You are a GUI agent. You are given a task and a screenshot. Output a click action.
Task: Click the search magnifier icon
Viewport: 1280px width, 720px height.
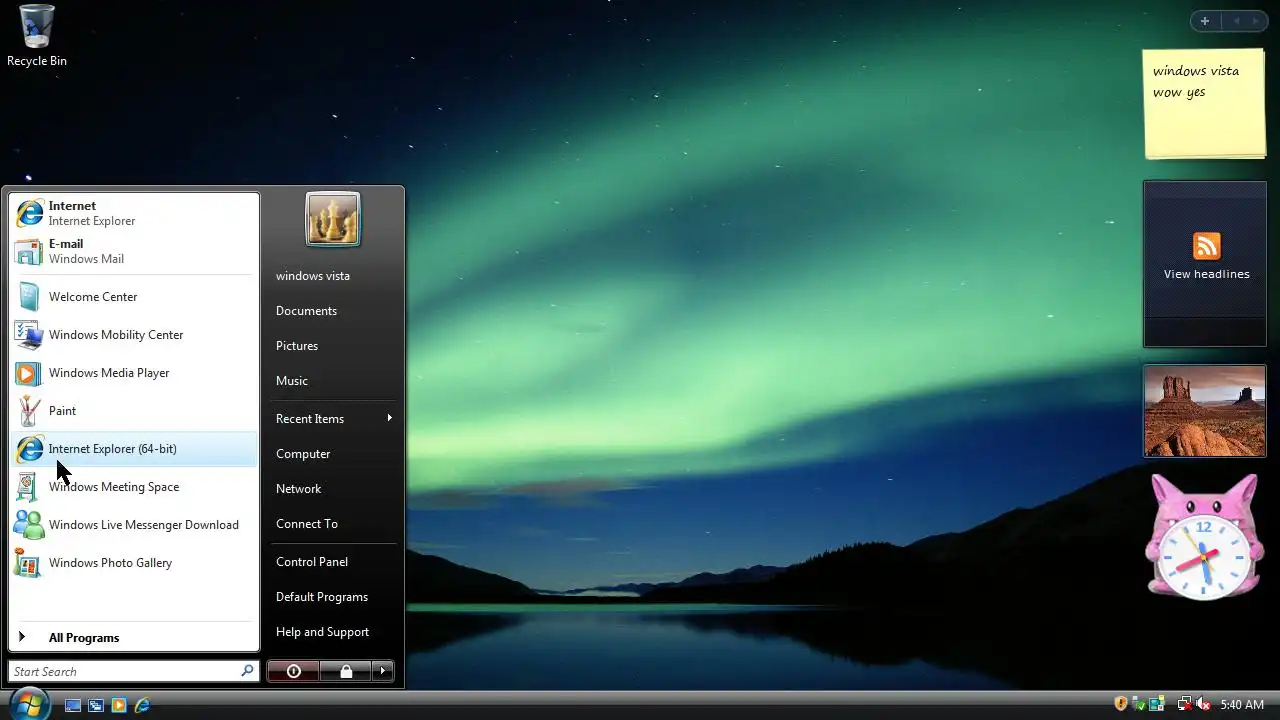pyautogui.click(x=247, y=671)
